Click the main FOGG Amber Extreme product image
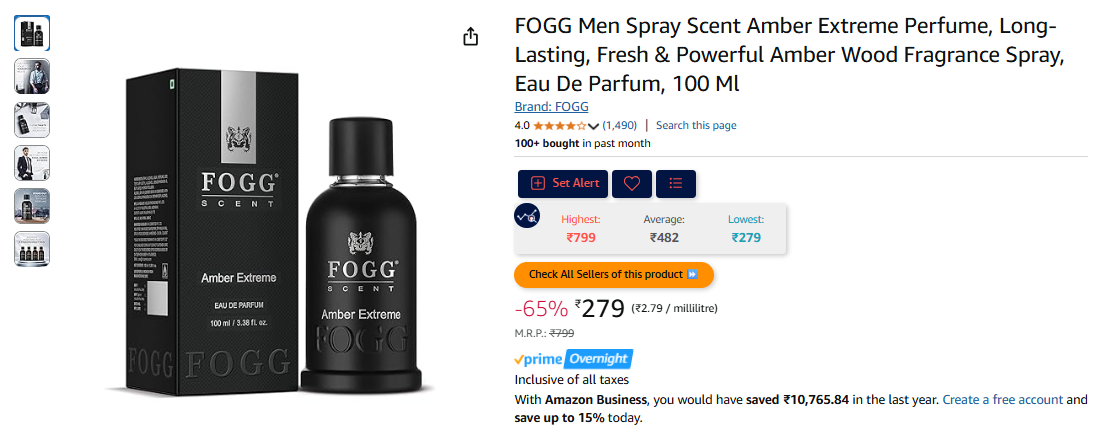The height and width of the screenshot is (430, 1102). coord(271,232)
